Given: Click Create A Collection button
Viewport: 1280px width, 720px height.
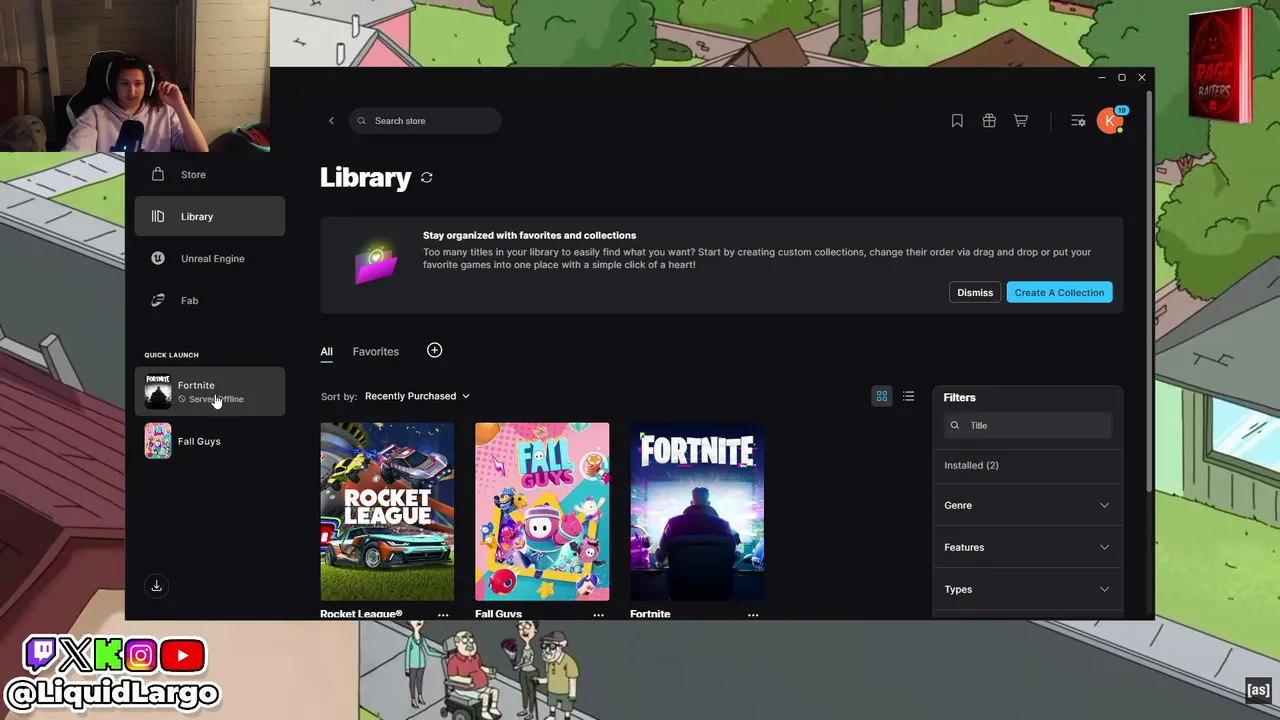Looking at the screenshot, I should [1059, 293].
